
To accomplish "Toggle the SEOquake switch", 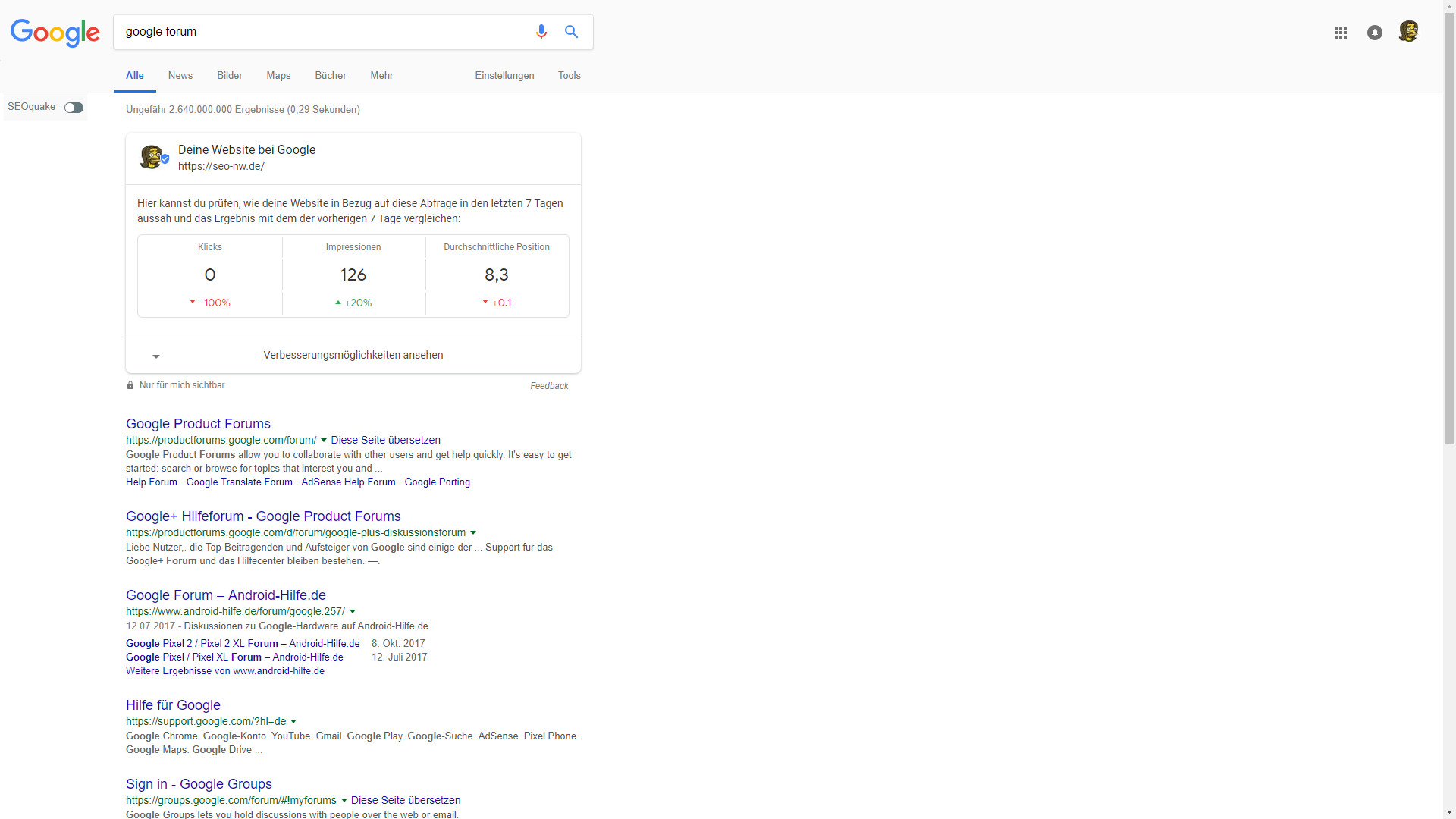I will [x=74, y=108].
